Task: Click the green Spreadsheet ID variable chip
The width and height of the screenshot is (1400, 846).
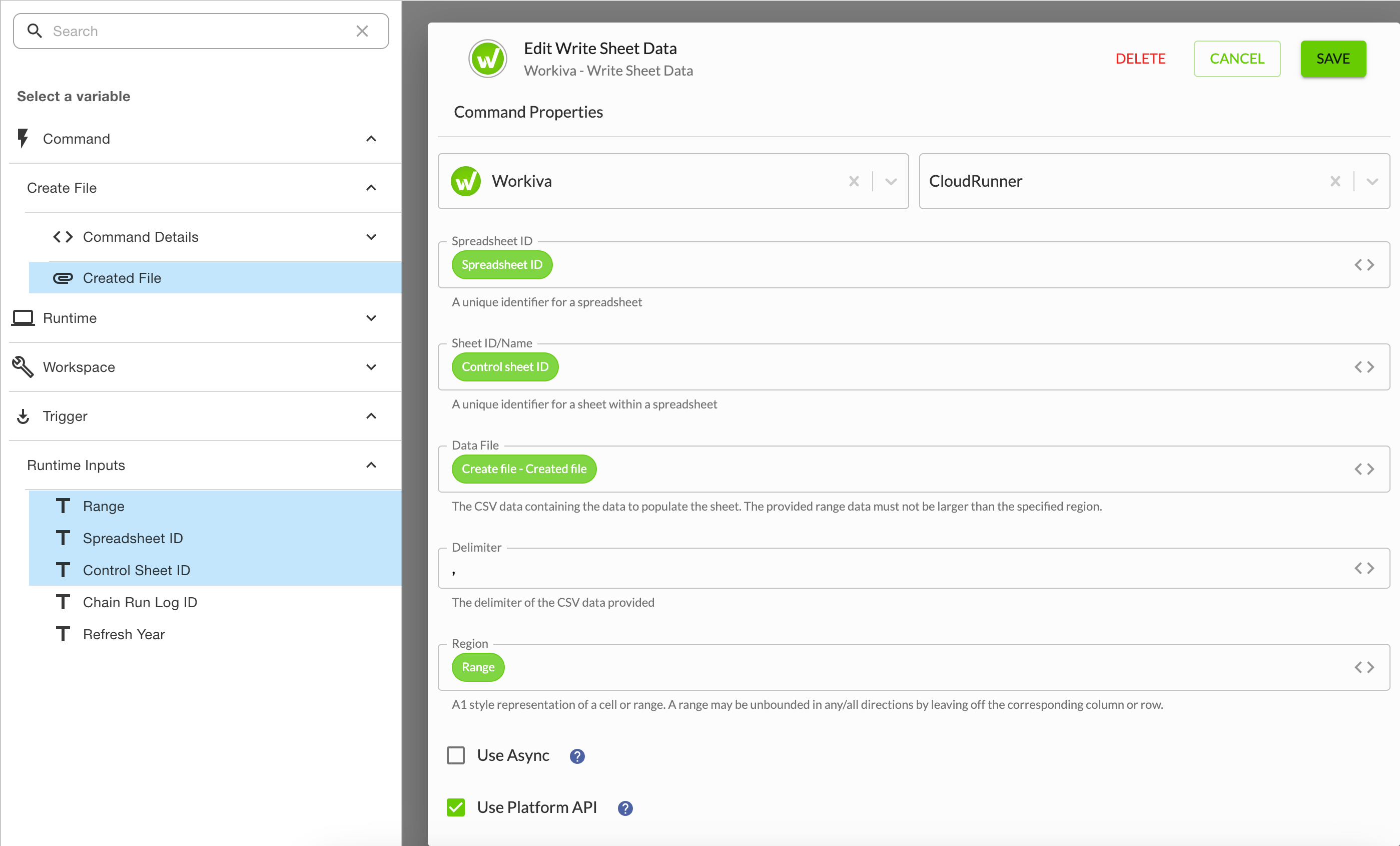Action: pos(502,264)
